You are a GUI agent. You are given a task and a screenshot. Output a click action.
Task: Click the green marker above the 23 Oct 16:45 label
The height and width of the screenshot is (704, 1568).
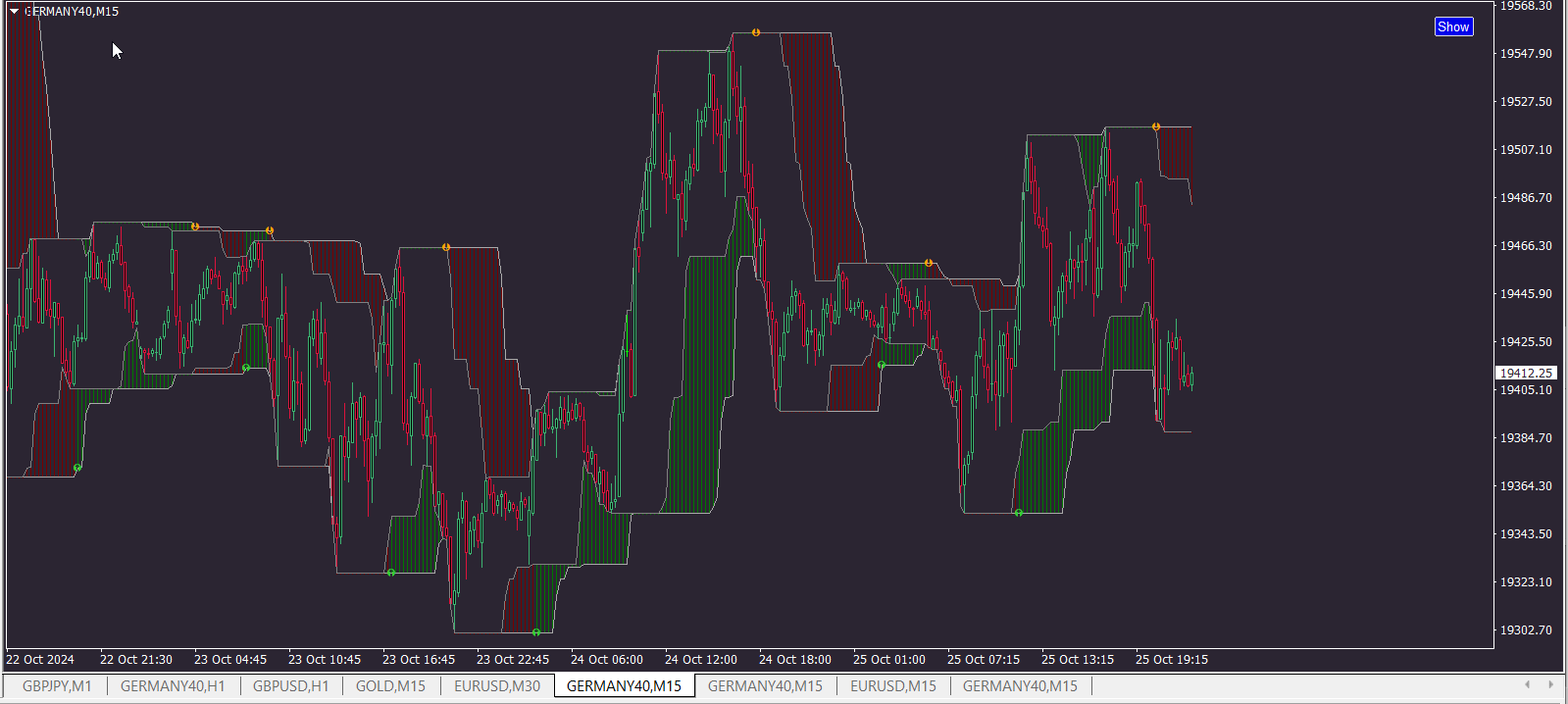pos(391,573)
